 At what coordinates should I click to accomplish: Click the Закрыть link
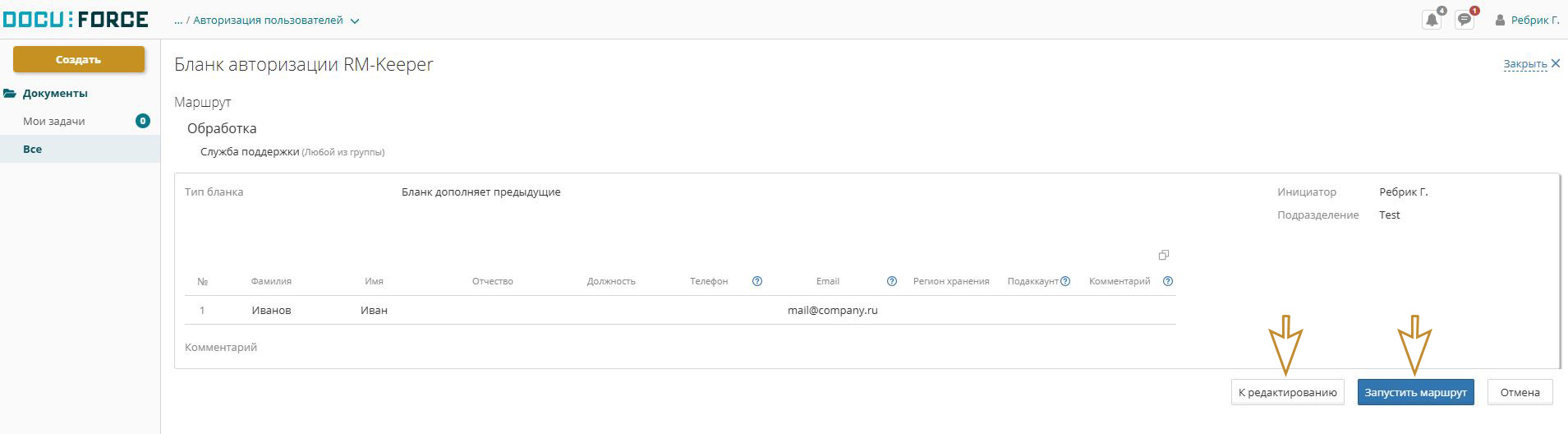[1525, 63]
